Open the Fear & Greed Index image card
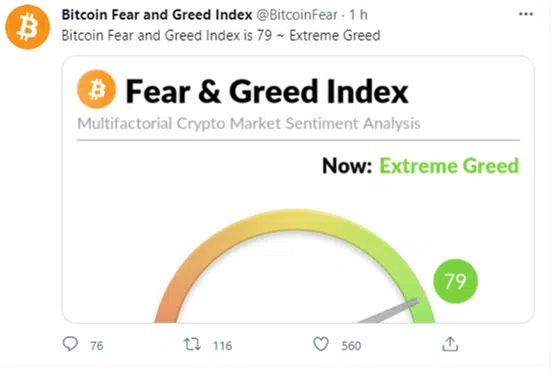554x374 pixels. [x=298, y=189]
